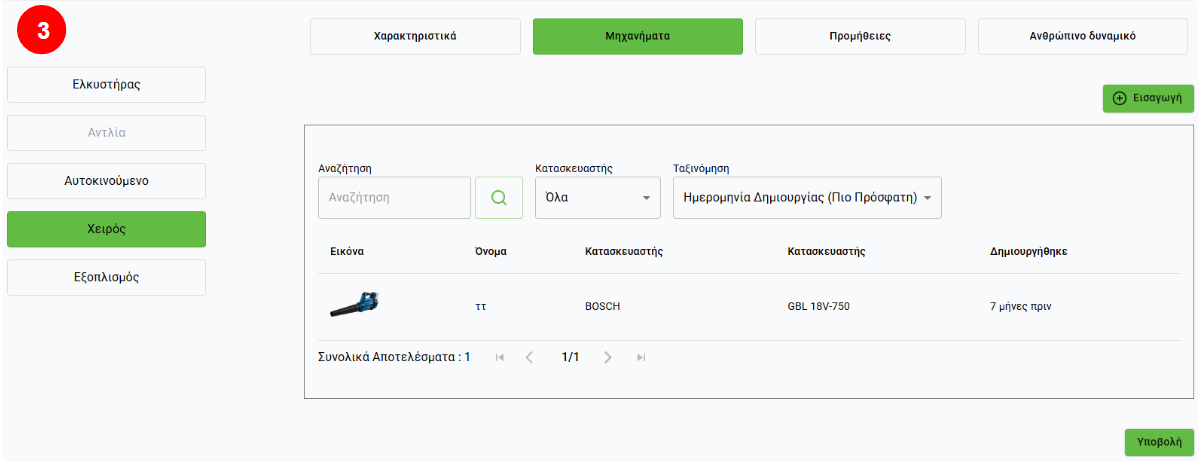Open the BOSCH leaf blower thumbnail
The width and height of the screenshot is (1199, 462).
click(x=354, y=306)
